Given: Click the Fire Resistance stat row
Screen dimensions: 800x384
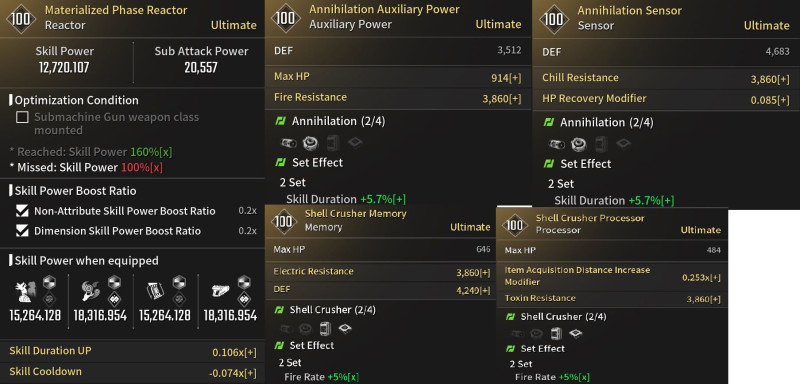Looking at the screenshot, I should [398, 97].
